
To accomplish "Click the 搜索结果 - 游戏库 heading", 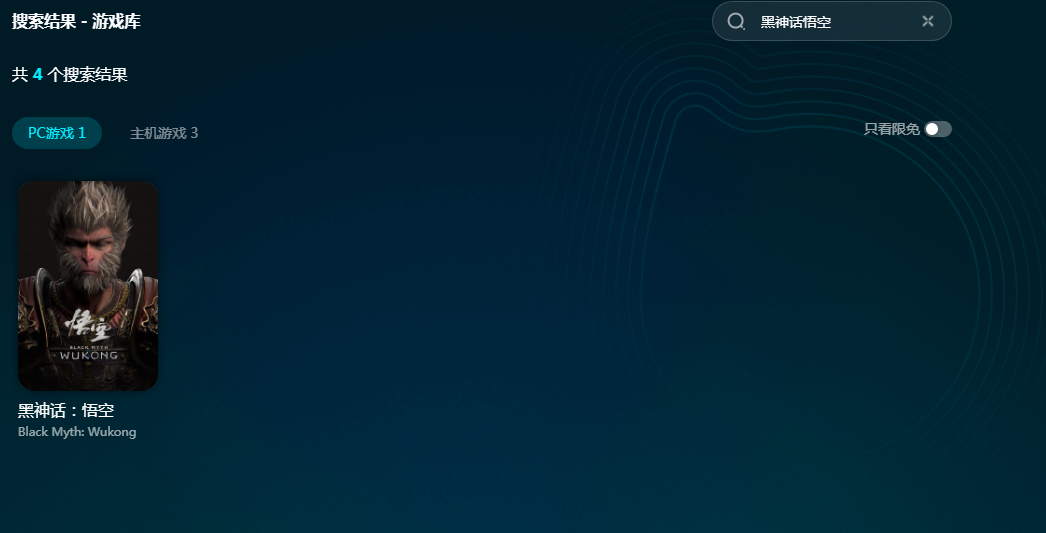I will point(76,21).
